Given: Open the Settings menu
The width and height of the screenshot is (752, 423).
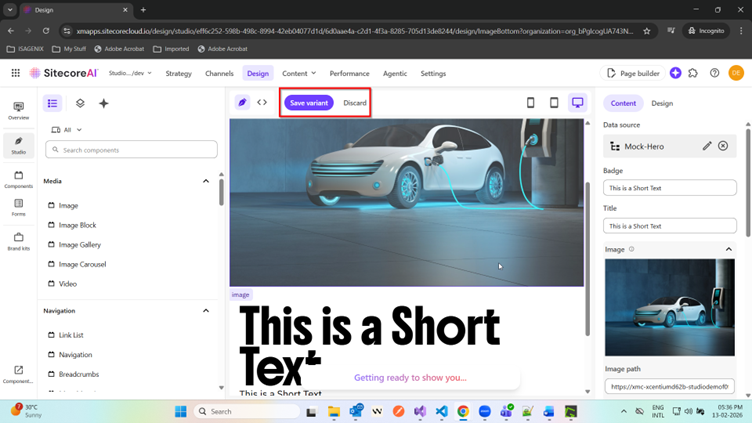Looking at the screenshot, I should point(433,73).
